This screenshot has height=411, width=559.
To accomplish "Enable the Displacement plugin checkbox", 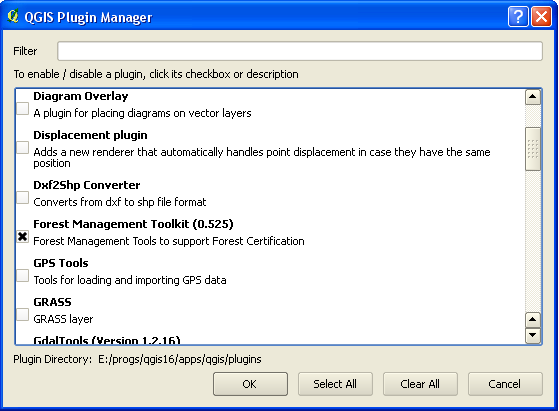I will (22, 147).
